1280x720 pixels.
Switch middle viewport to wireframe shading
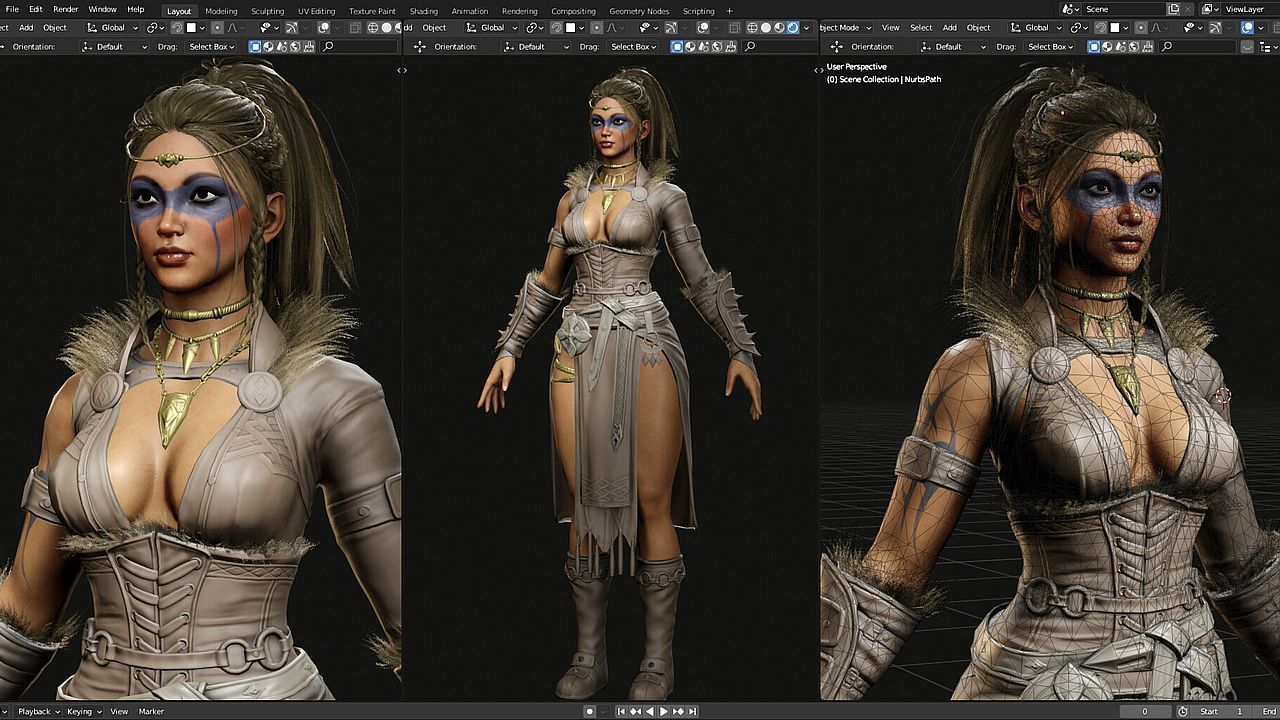751,28
